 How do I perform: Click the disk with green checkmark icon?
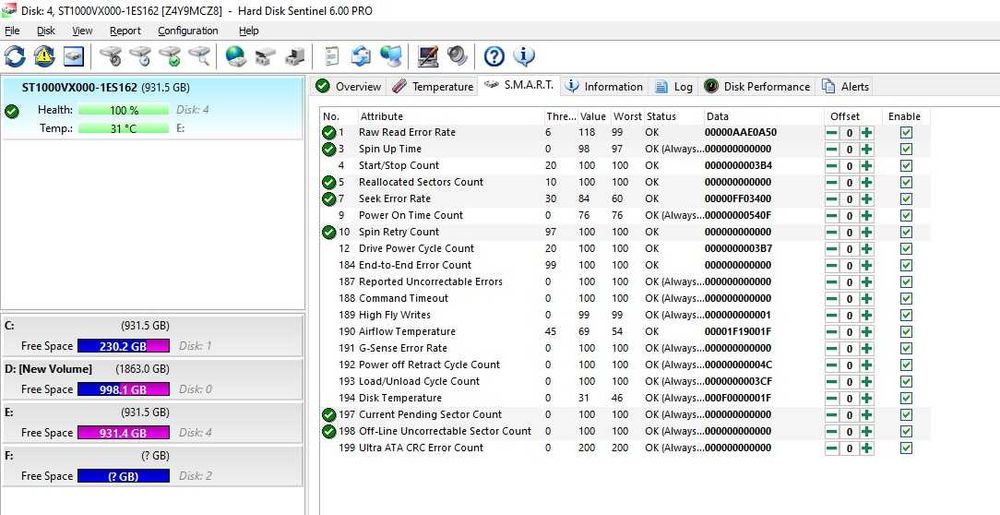point(170,56)
